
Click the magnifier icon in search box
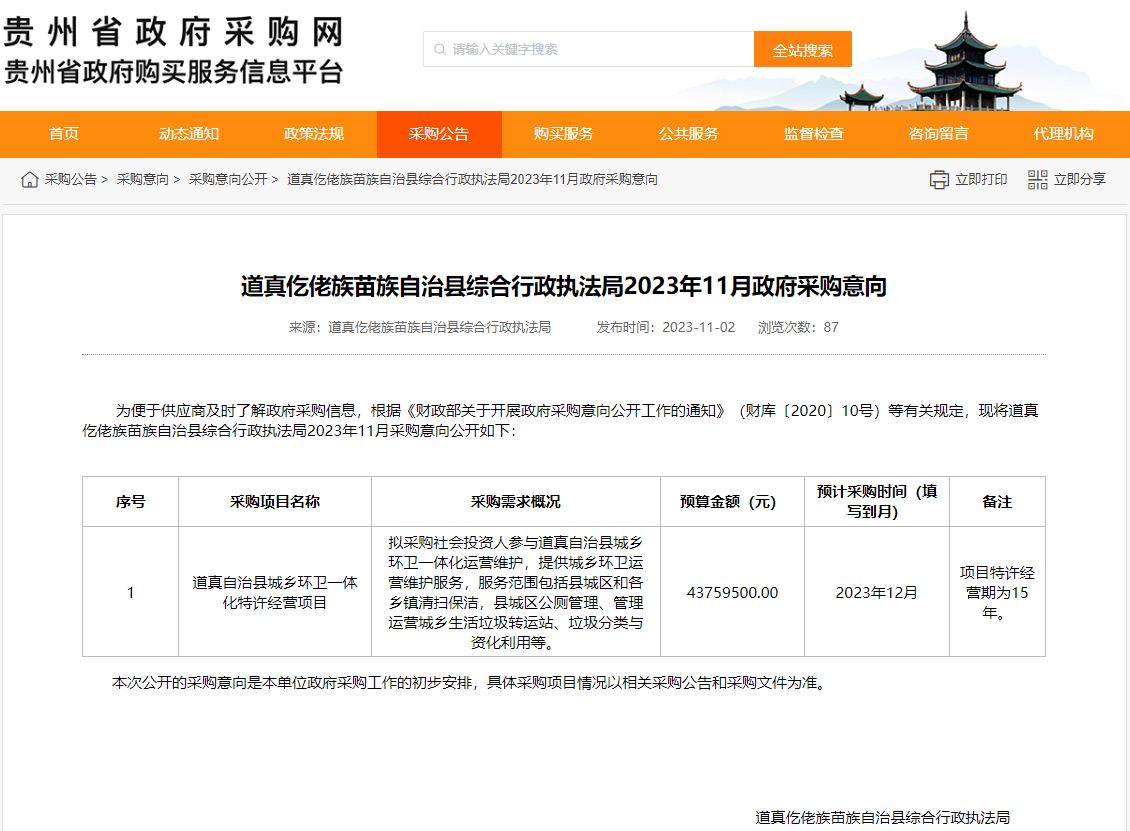pos(438,49)
